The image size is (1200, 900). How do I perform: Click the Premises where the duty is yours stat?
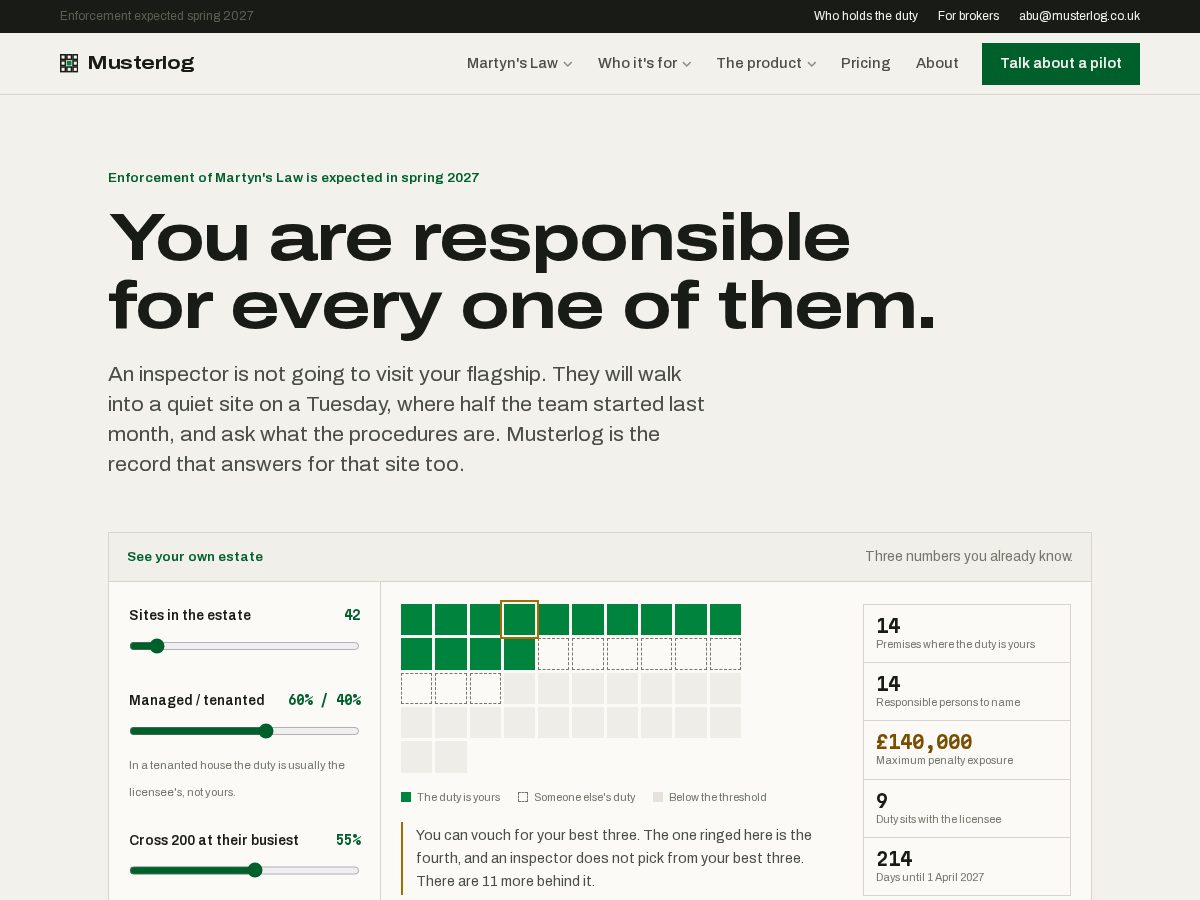tap(967, 634)
